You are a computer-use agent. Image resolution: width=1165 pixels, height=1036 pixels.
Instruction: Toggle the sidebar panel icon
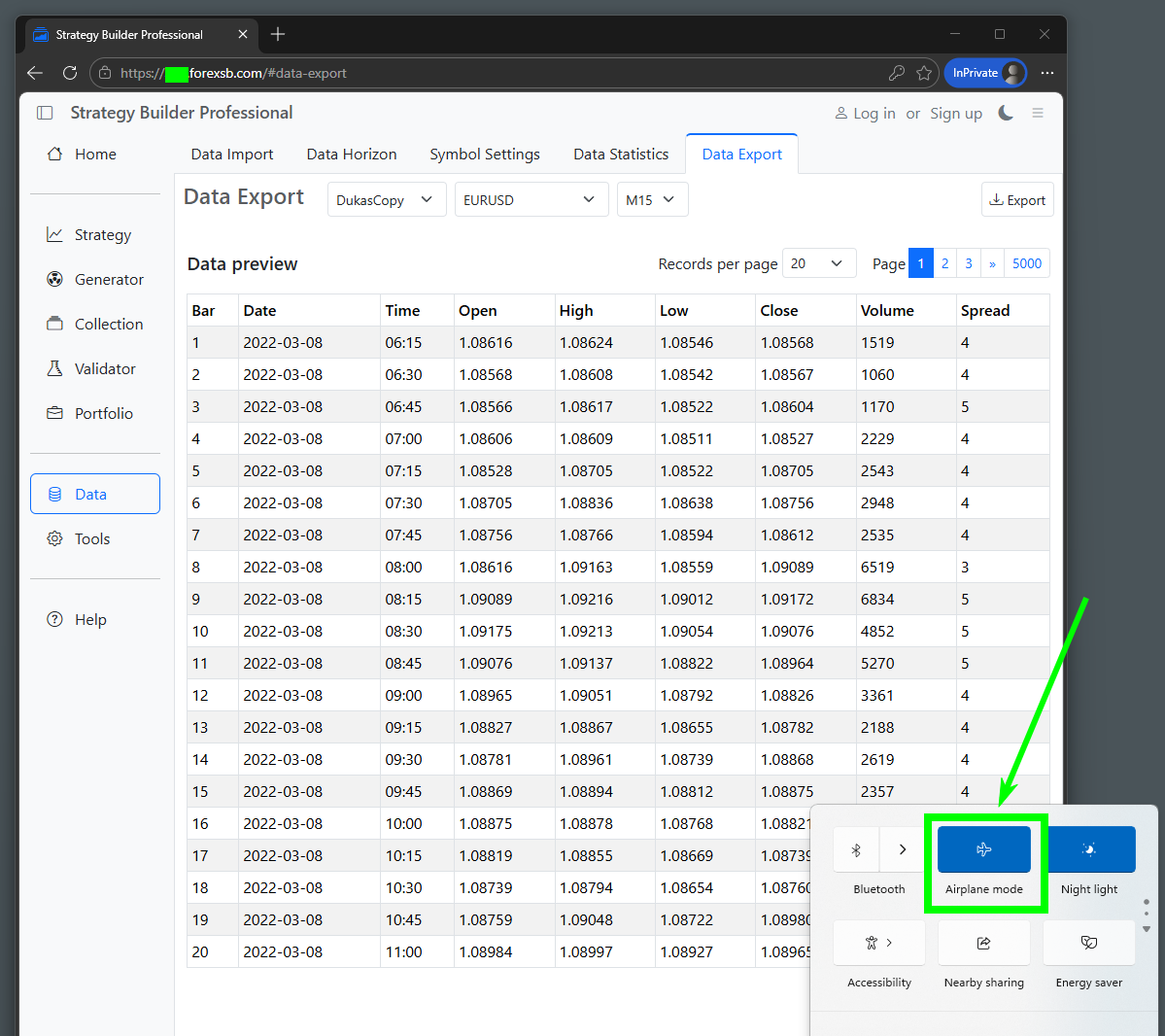tap(45, 113)
